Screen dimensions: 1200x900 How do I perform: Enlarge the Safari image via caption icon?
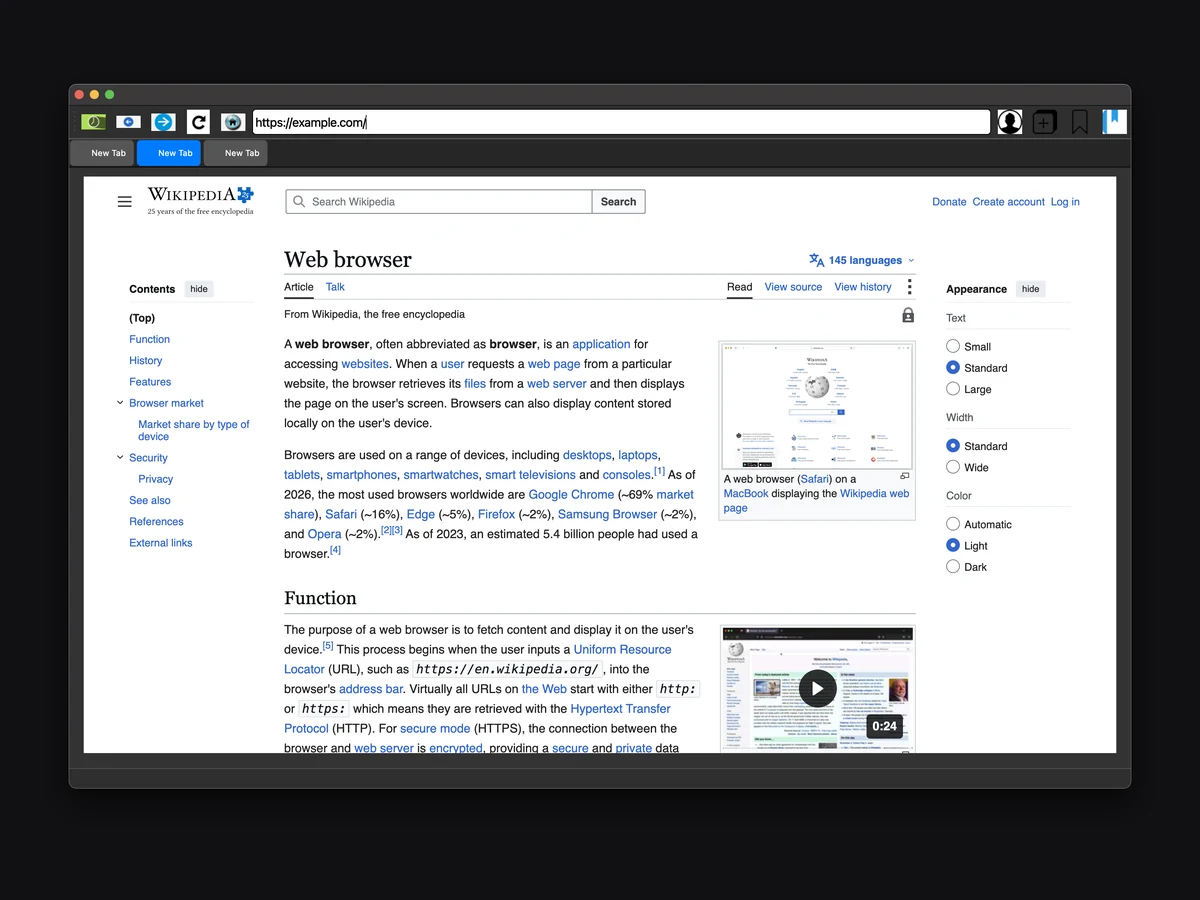click(x=905, y=476)
